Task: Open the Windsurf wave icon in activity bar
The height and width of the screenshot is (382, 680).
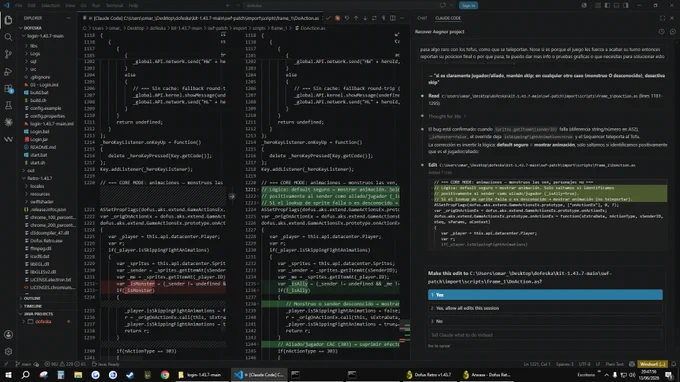Action: (8, 139)
